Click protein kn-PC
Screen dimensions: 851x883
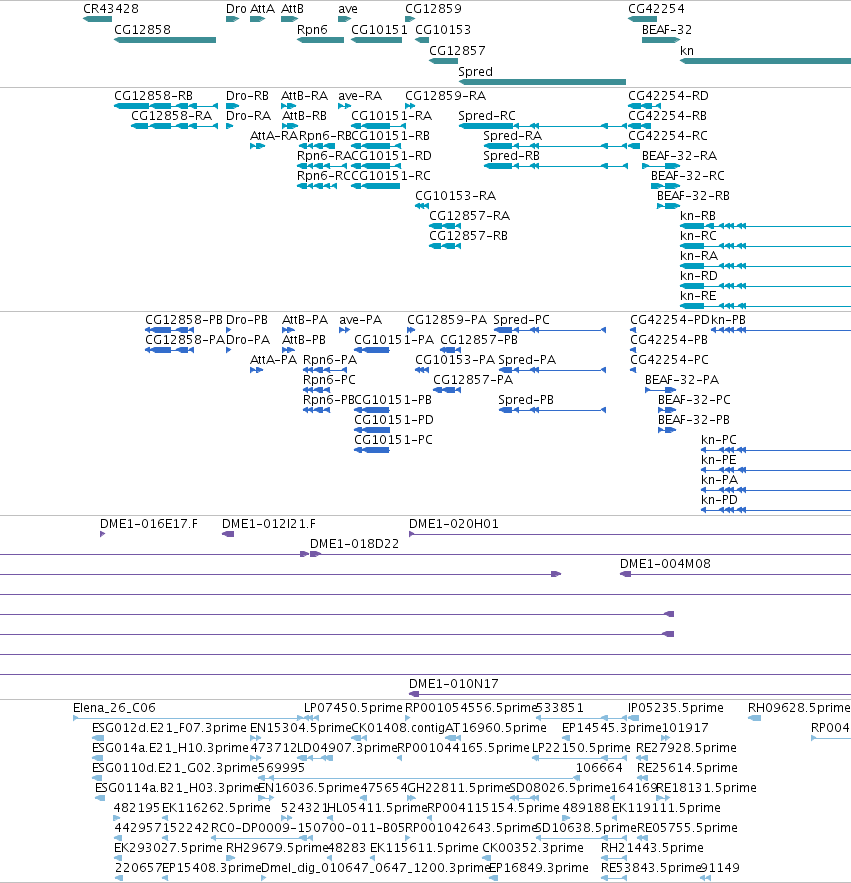(x=776, y=450)
